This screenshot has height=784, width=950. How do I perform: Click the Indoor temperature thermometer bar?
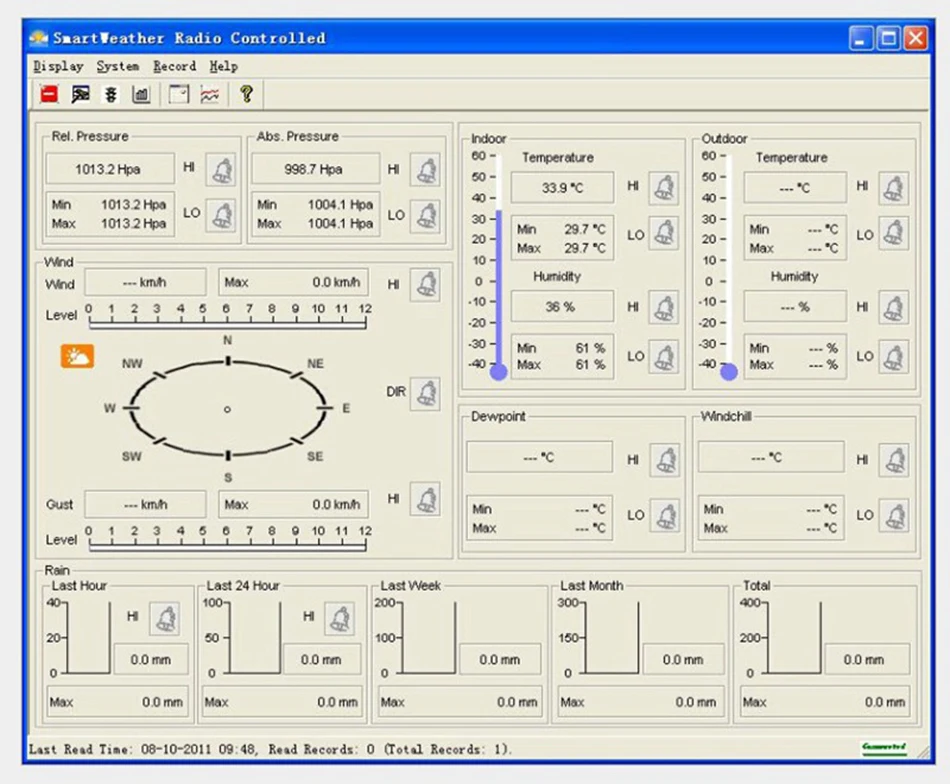(498, 290)
